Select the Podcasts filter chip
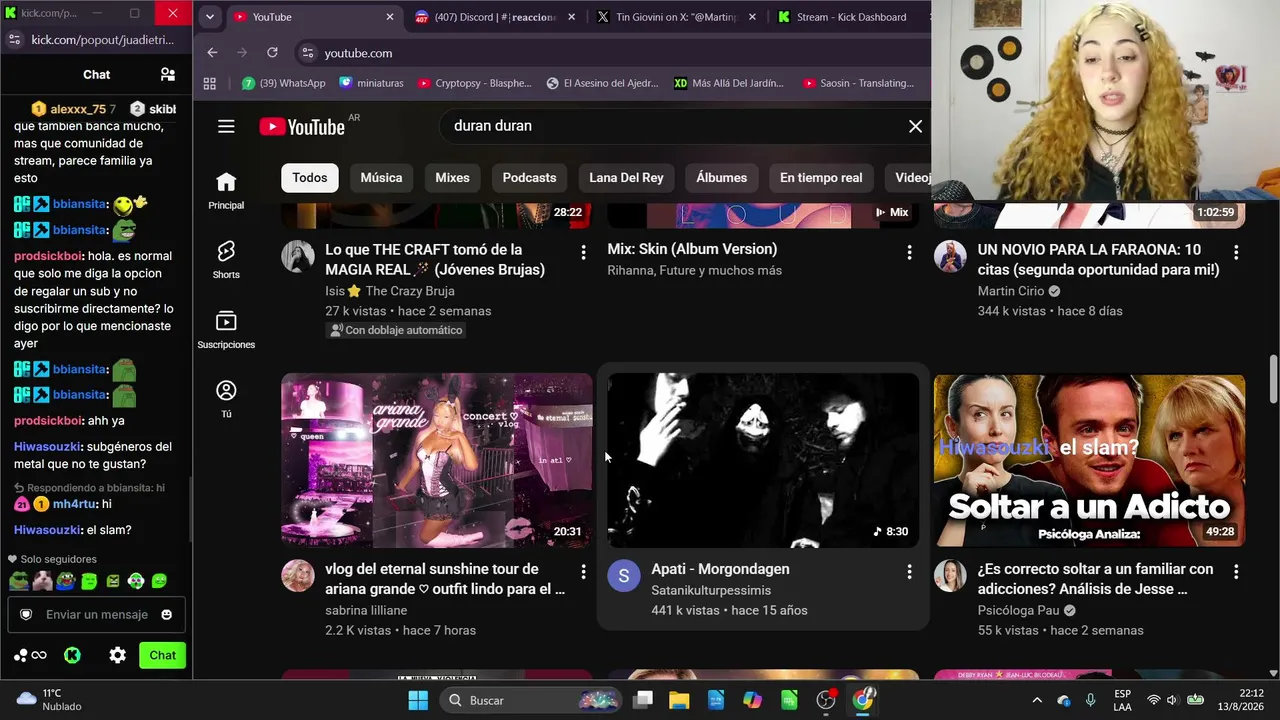Viewport: 1280px width, 720px height. 529,178
